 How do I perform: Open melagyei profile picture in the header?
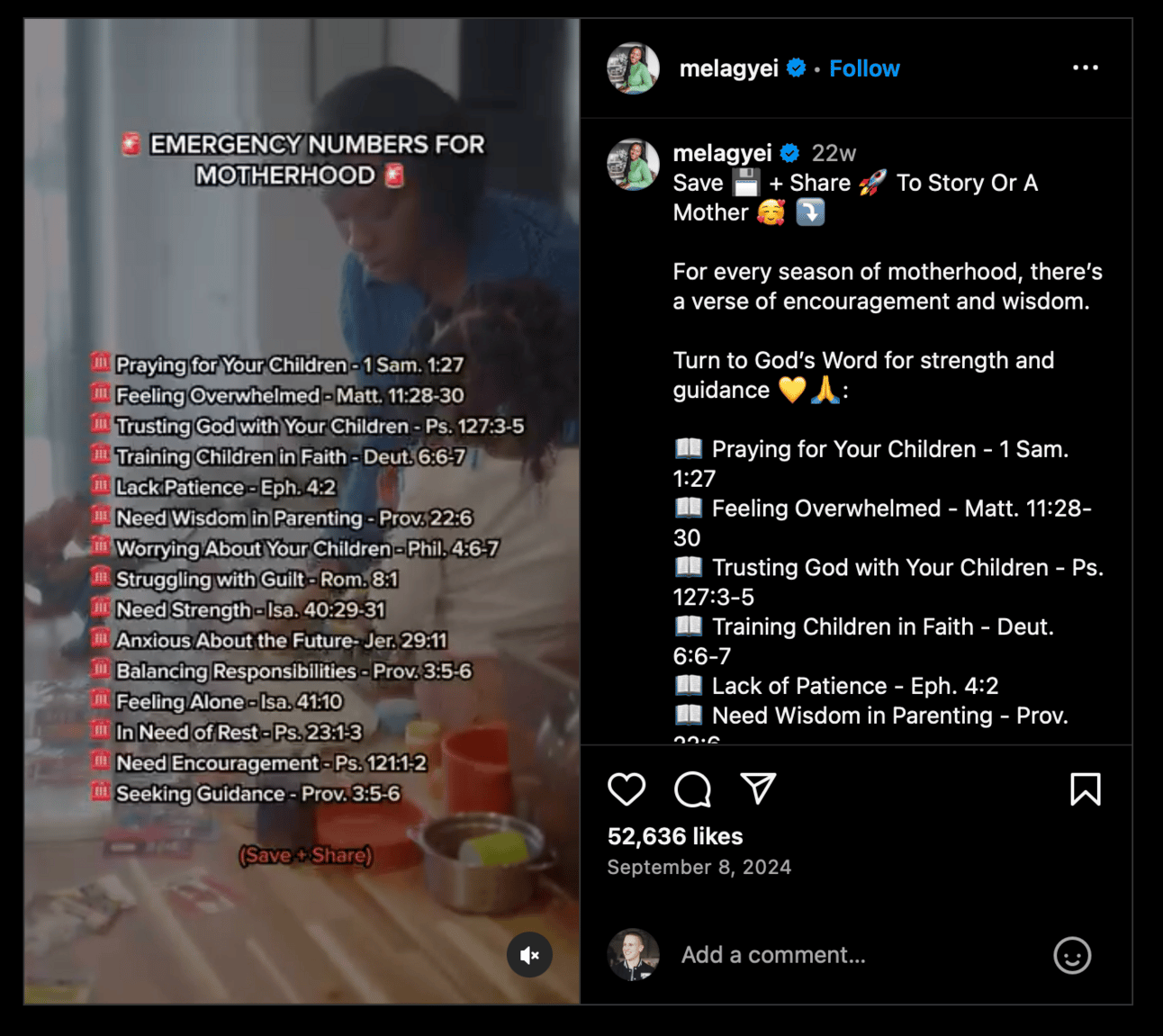(633, 68)
